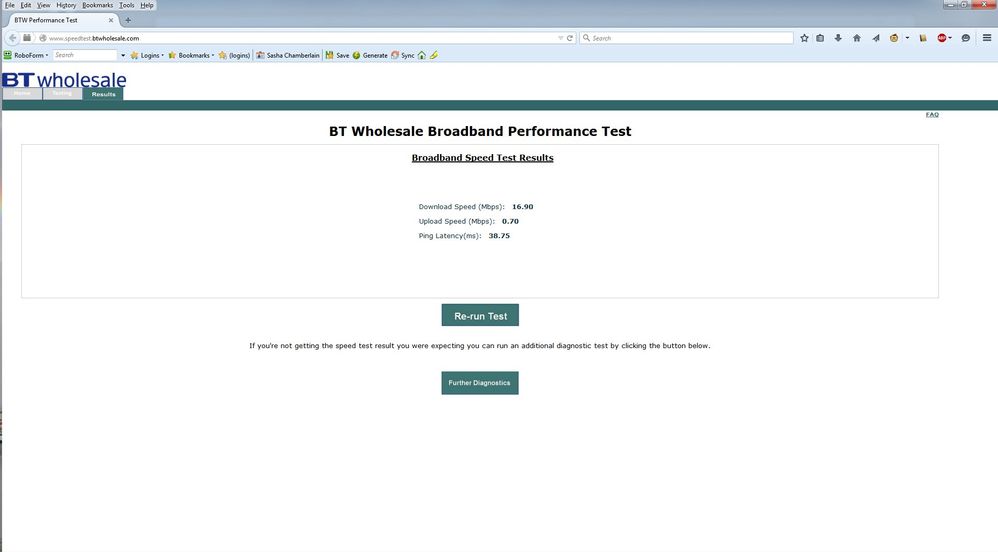This screenshot has height=552, width=998.
Task: Open the URL bar history dropdown arrow
Action: click(560, 38)
